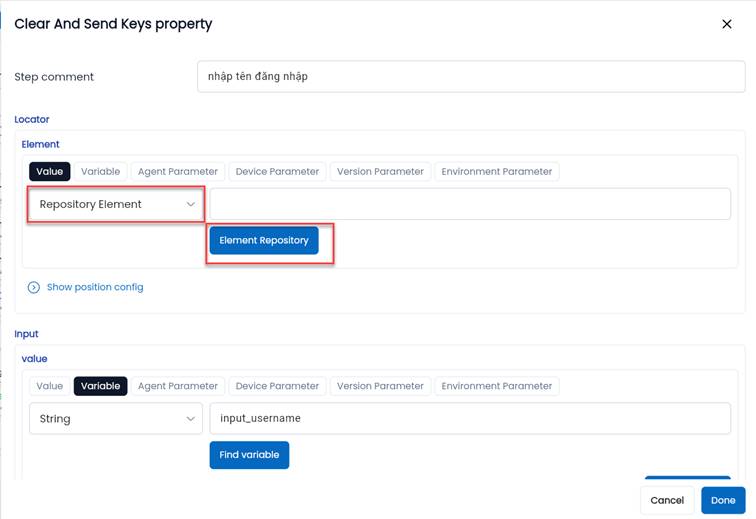Switch Element to Device Parameter tab
This screenshot has width=756, height=519.
(277, 172)
